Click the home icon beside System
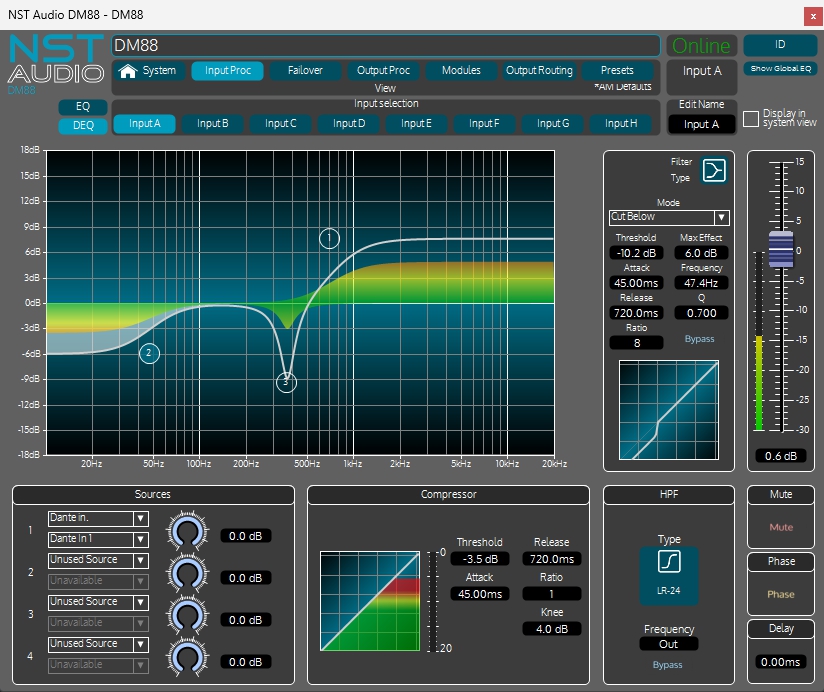 [128, 71]
